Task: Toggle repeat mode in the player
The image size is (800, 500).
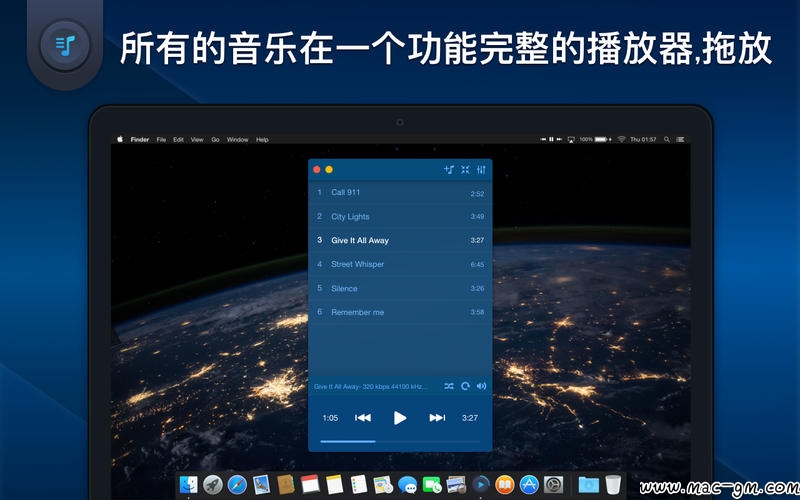Action: pos(465,386)
